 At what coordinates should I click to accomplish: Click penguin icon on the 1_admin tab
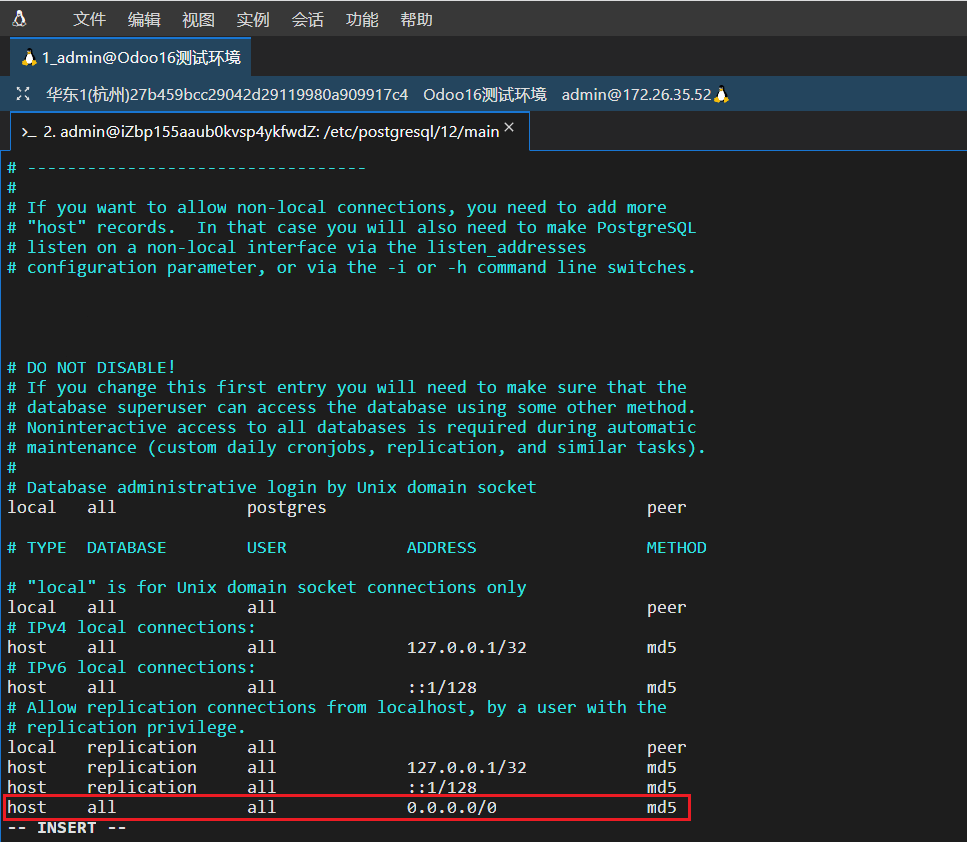tap(28, 57)
